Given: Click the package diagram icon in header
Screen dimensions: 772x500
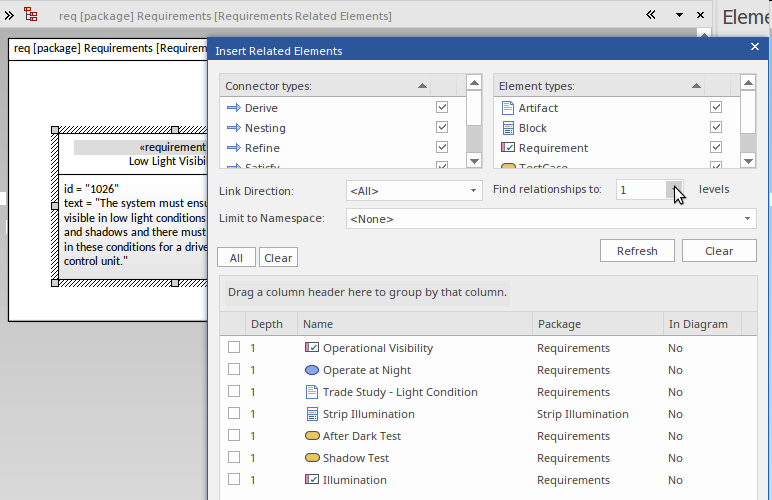Looking at the screenshot, I should point(31,15).
